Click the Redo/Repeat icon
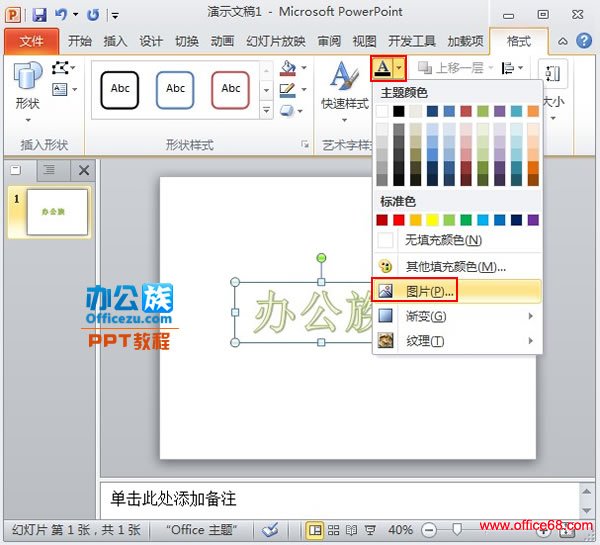The height and width of the screenshot is (545, 600). (93, 15)
